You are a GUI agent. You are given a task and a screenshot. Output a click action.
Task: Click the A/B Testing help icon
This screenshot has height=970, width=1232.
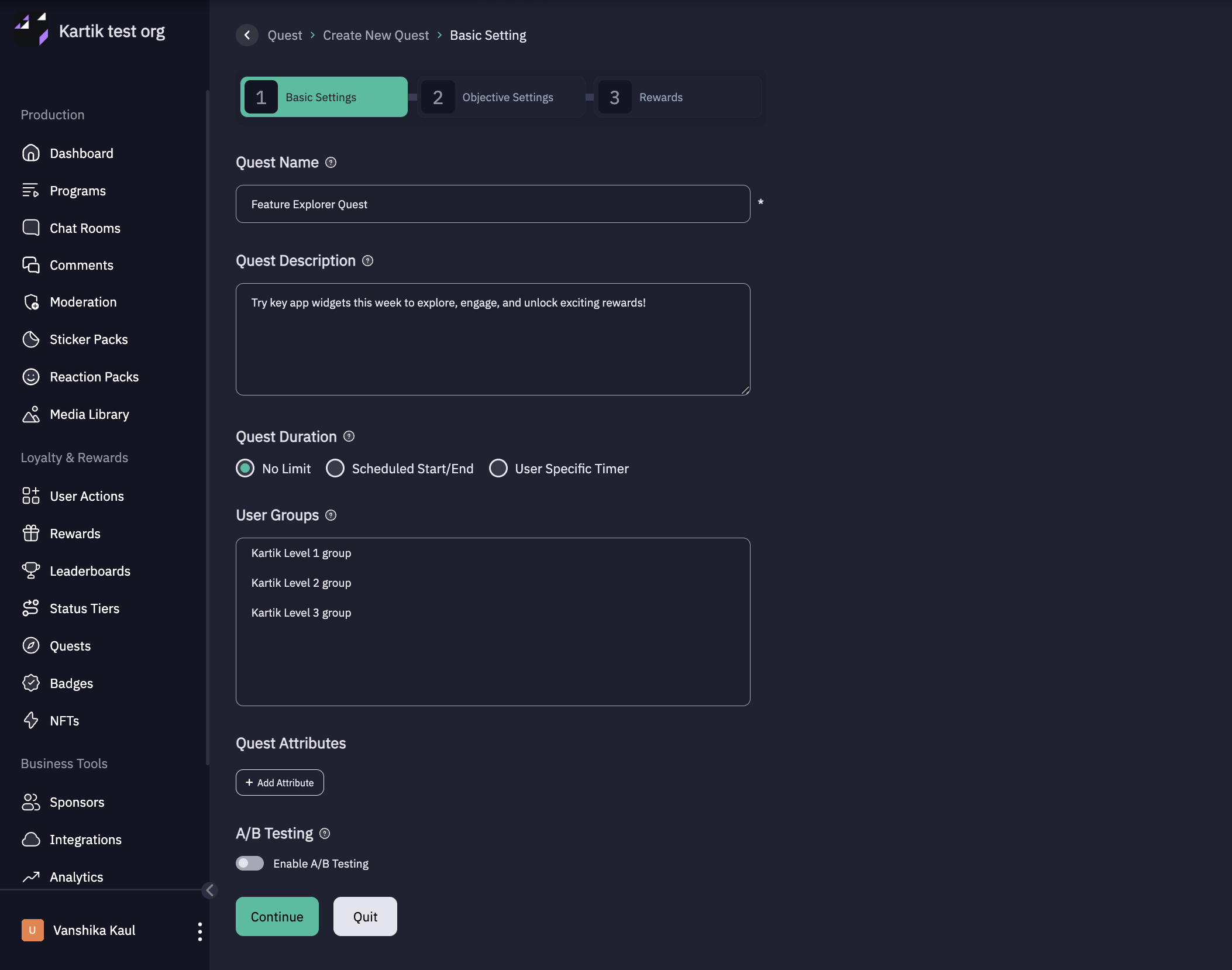[x=325, y=833]
